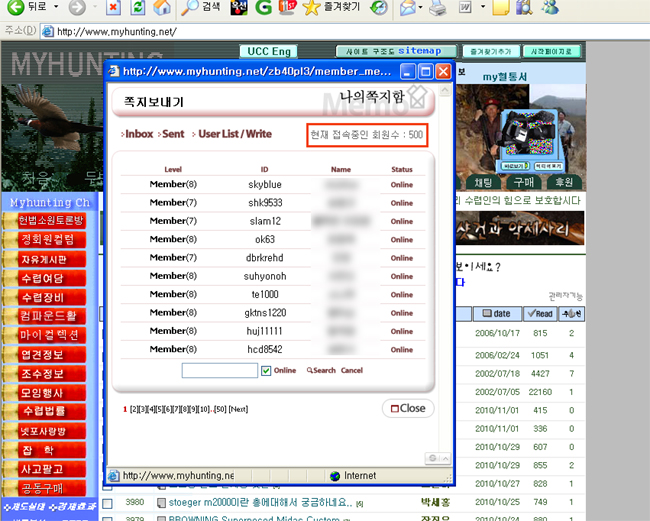Click the Print icon in the toolbar
Image resolution: width=650 pixels, height=521 pixels.
pyautogui.click(x=437, y=8)
